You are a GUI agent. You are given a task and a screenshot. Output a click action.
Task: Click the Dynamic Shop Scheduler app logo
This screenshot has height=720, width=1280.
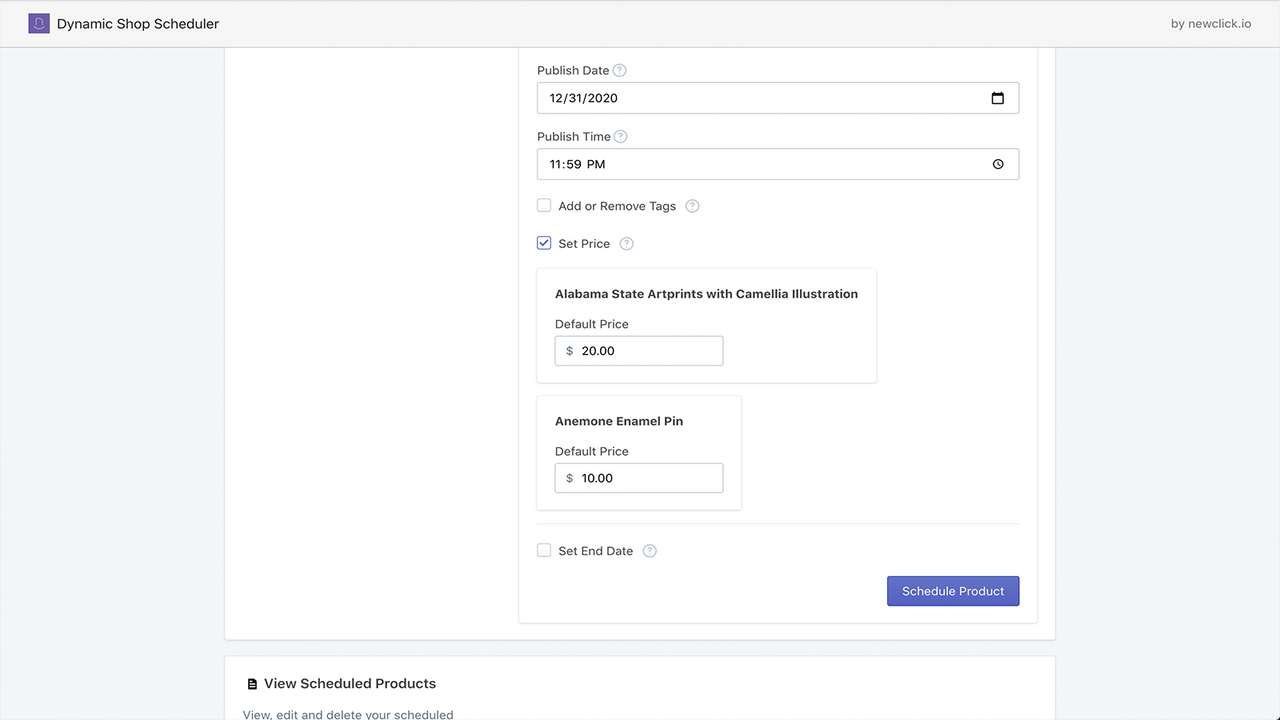[x=39, y=23]
